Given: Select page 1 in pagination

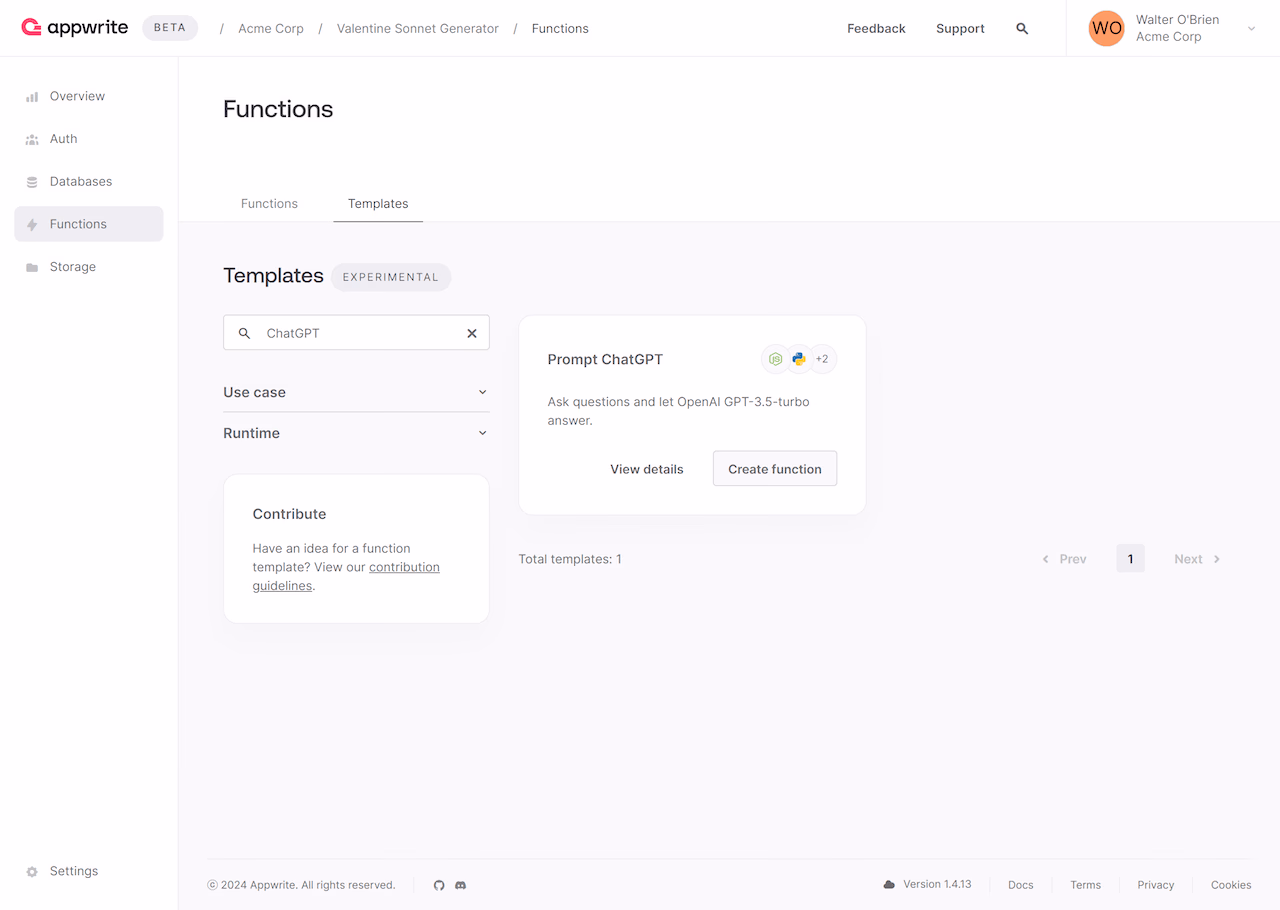Looking at the screenshot, I should pyautogui.click(x=1131, y=559).
